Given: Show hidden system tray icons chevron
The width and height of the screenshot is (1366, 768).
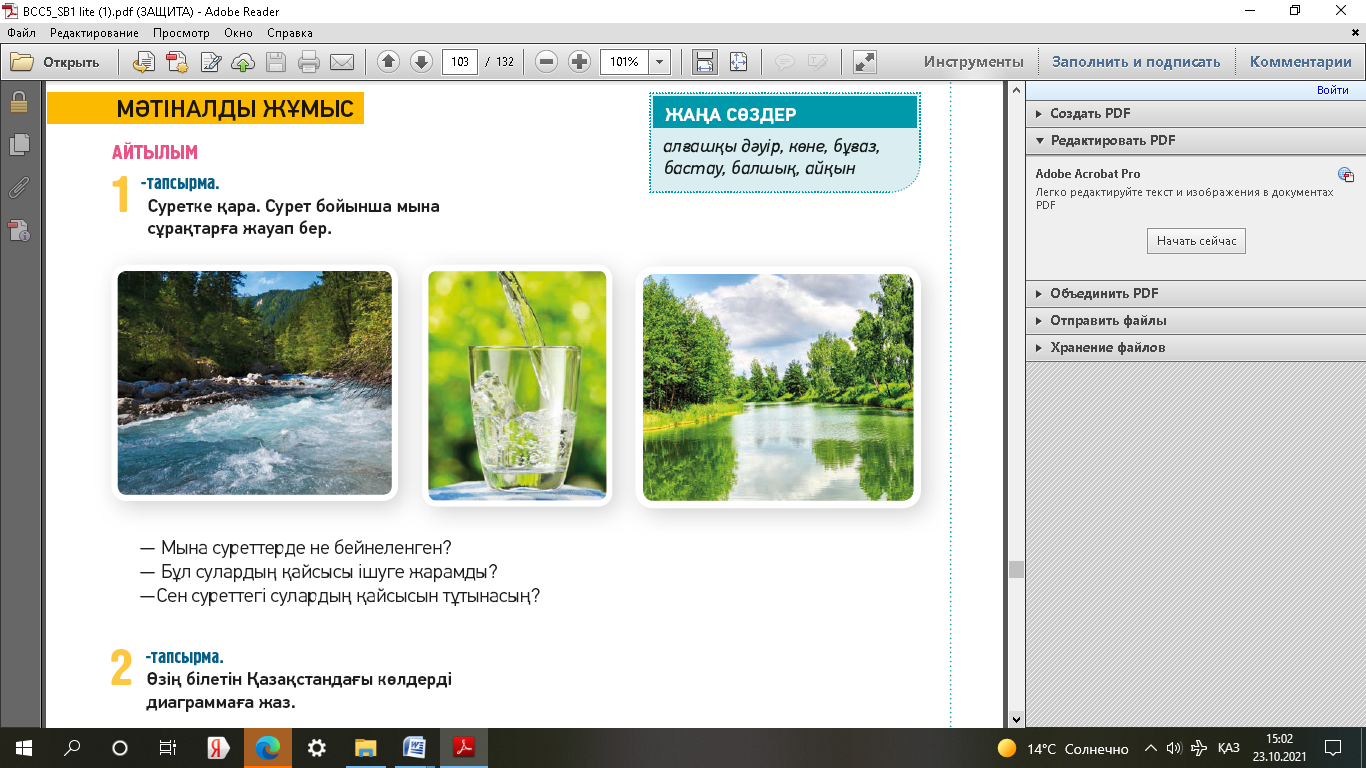Looking at the screenshot, I should (x=1151, y=748).
